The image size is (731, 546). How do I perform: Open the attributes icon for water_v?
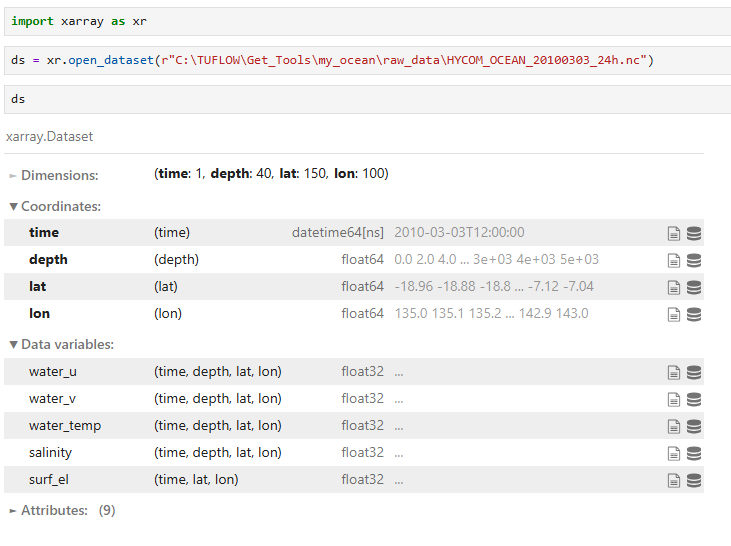674,399
